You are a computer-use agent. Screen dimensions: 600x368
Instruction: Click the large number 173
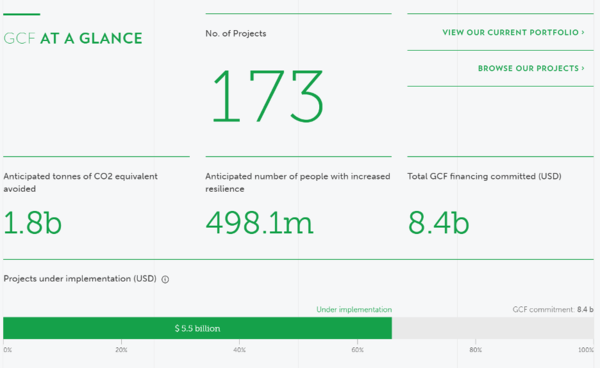(268, 96)
